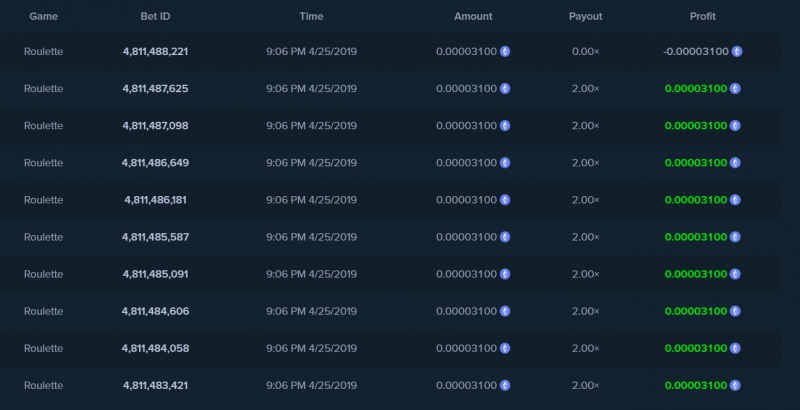800x410 pixels.
Task: Click the time cell for bet 4,811,483,421
Action: (x=311, y=386)
